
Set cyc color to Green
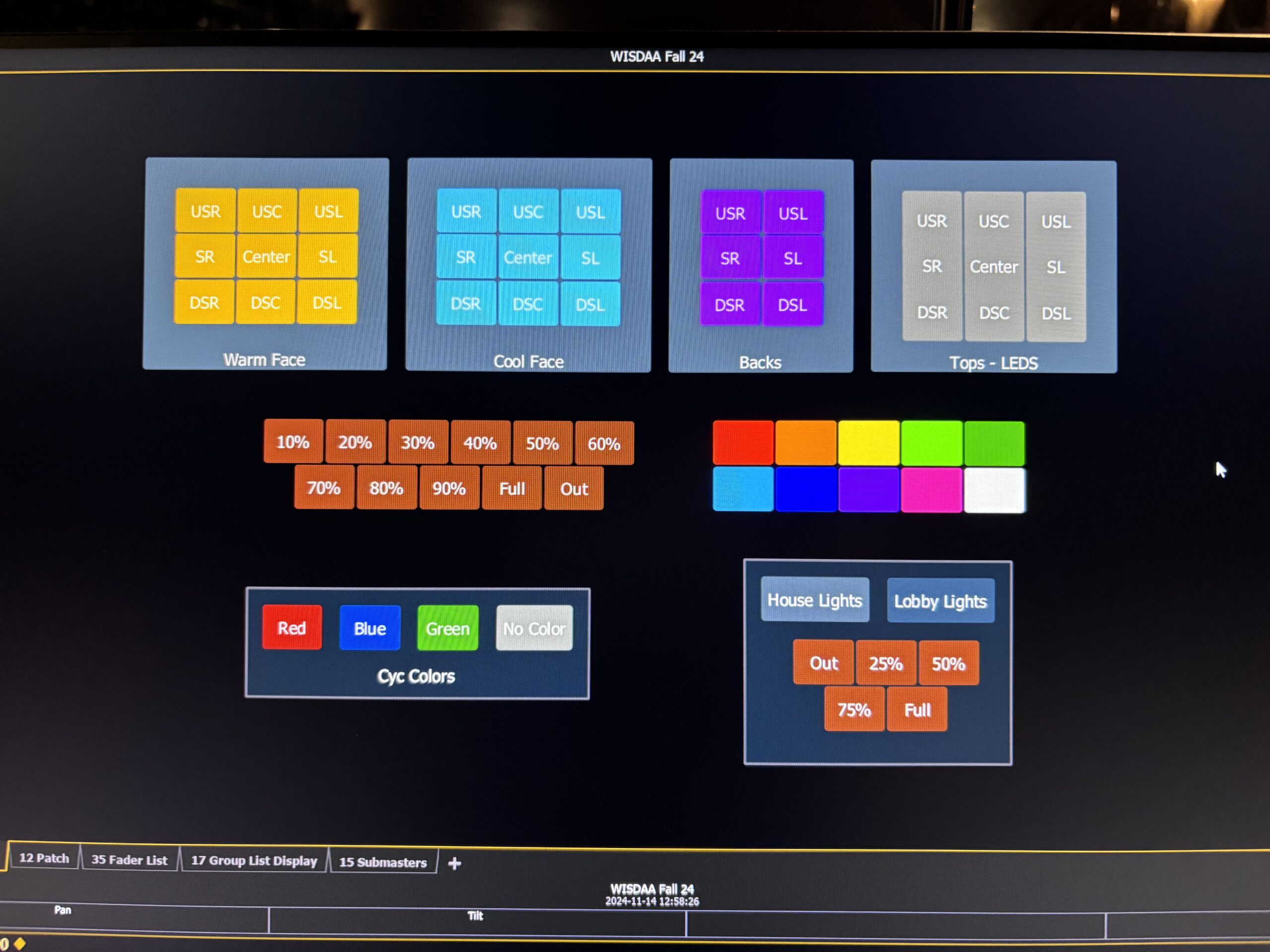tap(448, 628)
